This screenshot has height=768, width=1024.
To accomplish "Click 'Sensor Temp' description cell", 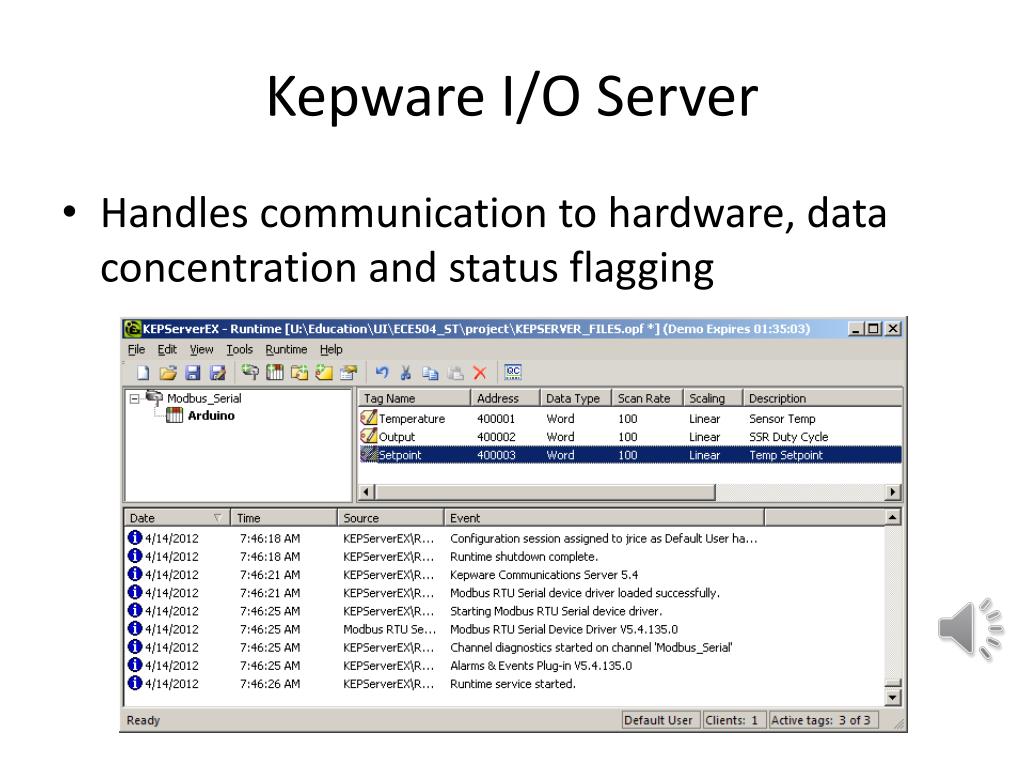I will (x=782, y=419).
